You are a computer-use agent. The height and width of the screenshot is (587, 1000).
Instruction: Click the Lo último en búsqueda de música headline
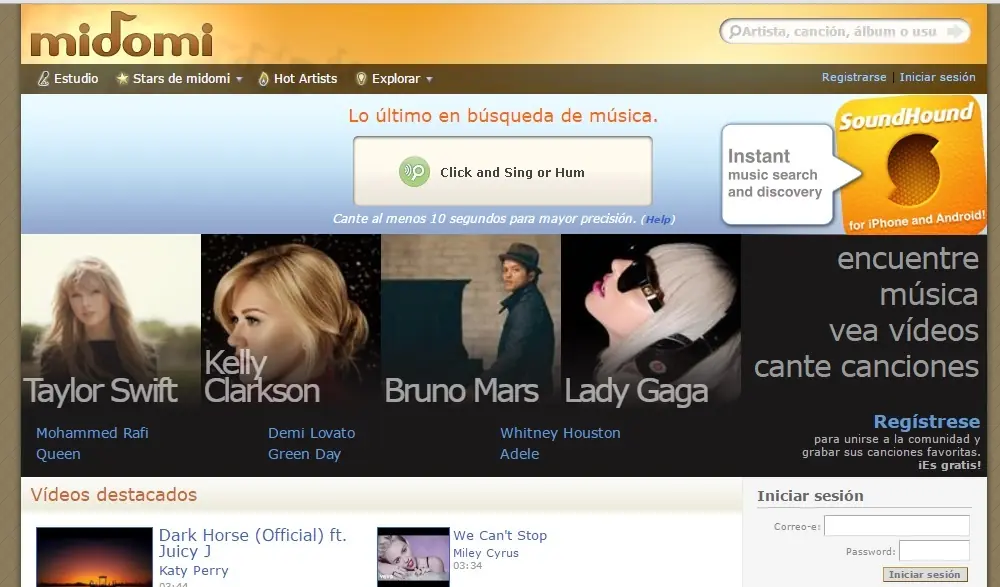tap(503, 116)
